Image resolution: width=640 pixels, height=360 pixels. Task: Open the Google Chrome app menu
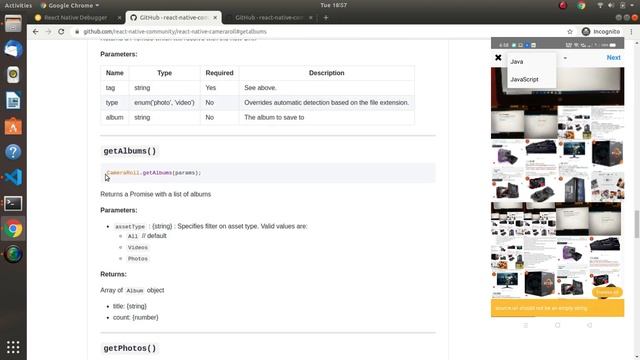pyautogui.click(x=70, y=5)
